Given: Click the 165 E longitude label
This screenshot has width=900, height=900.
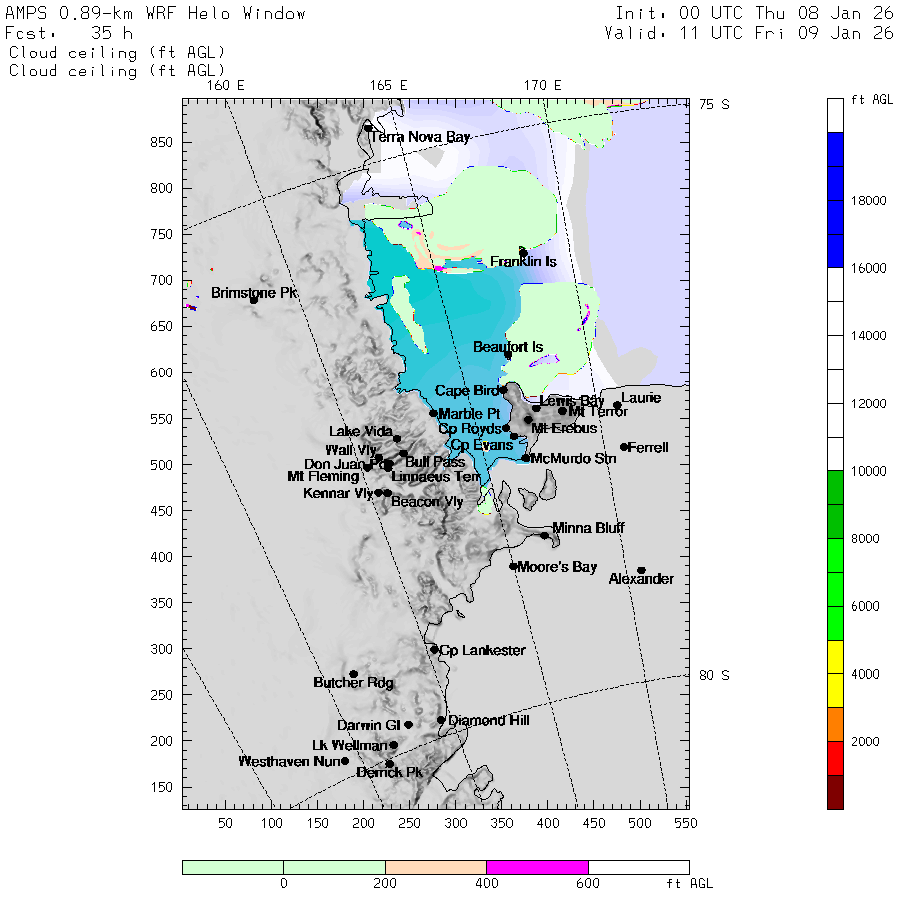Looking at the screenshot, I should pos(389,86).
